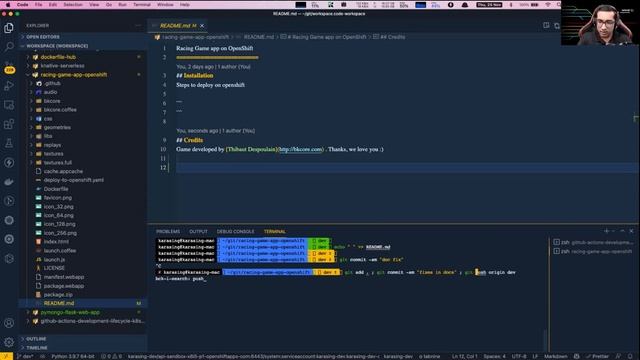Viewport: 640px width, 360px height.
Task: Close the README.md editor tab
Action: click(202, 26)
